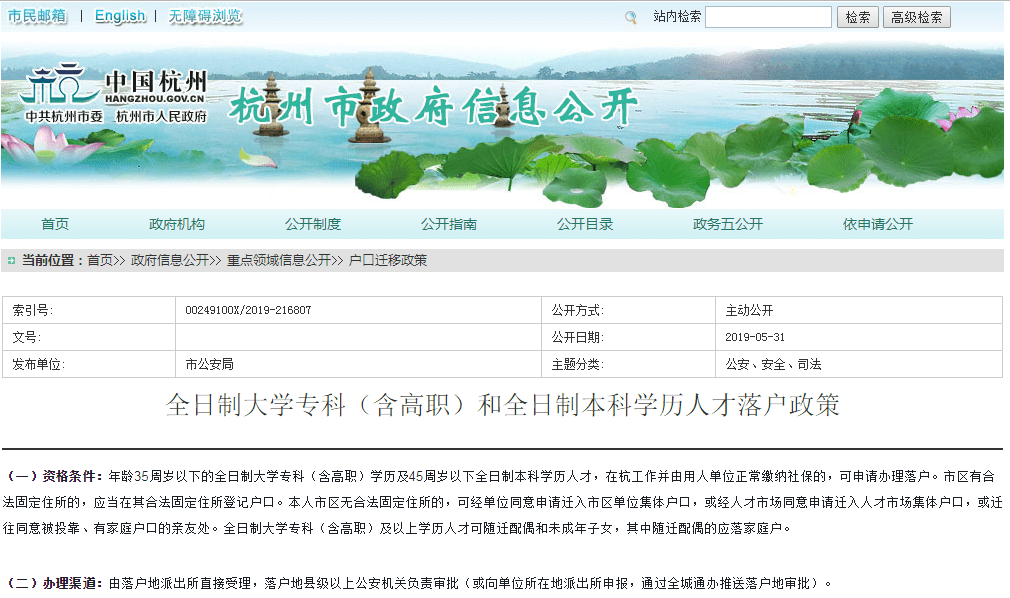The width and height of the screenshot is (1010, 598).
Task: Click the 杭州市政府信息公开 banner title
Action: click(434, 106)
